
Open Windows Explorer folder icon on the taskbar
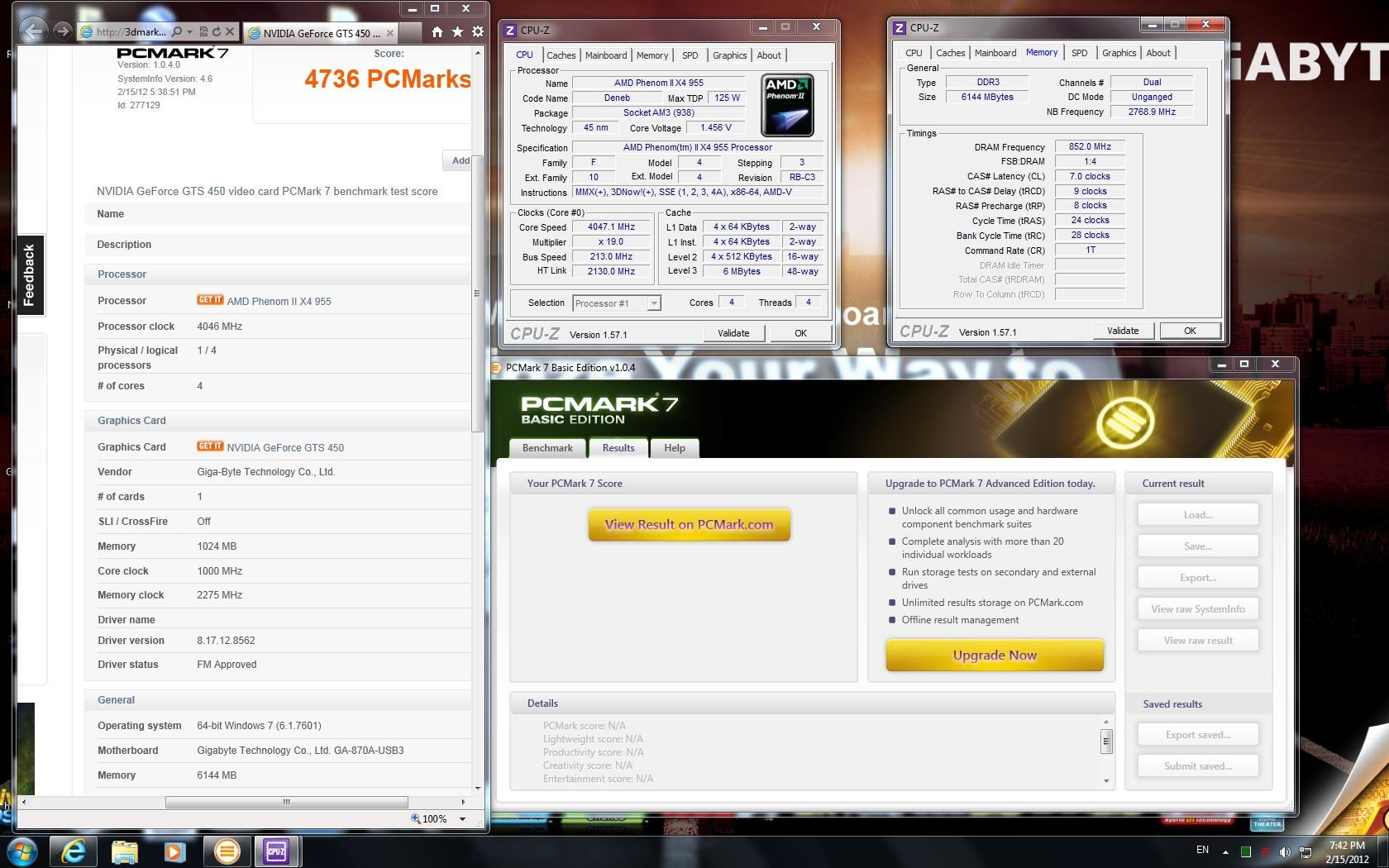point(125,851)
